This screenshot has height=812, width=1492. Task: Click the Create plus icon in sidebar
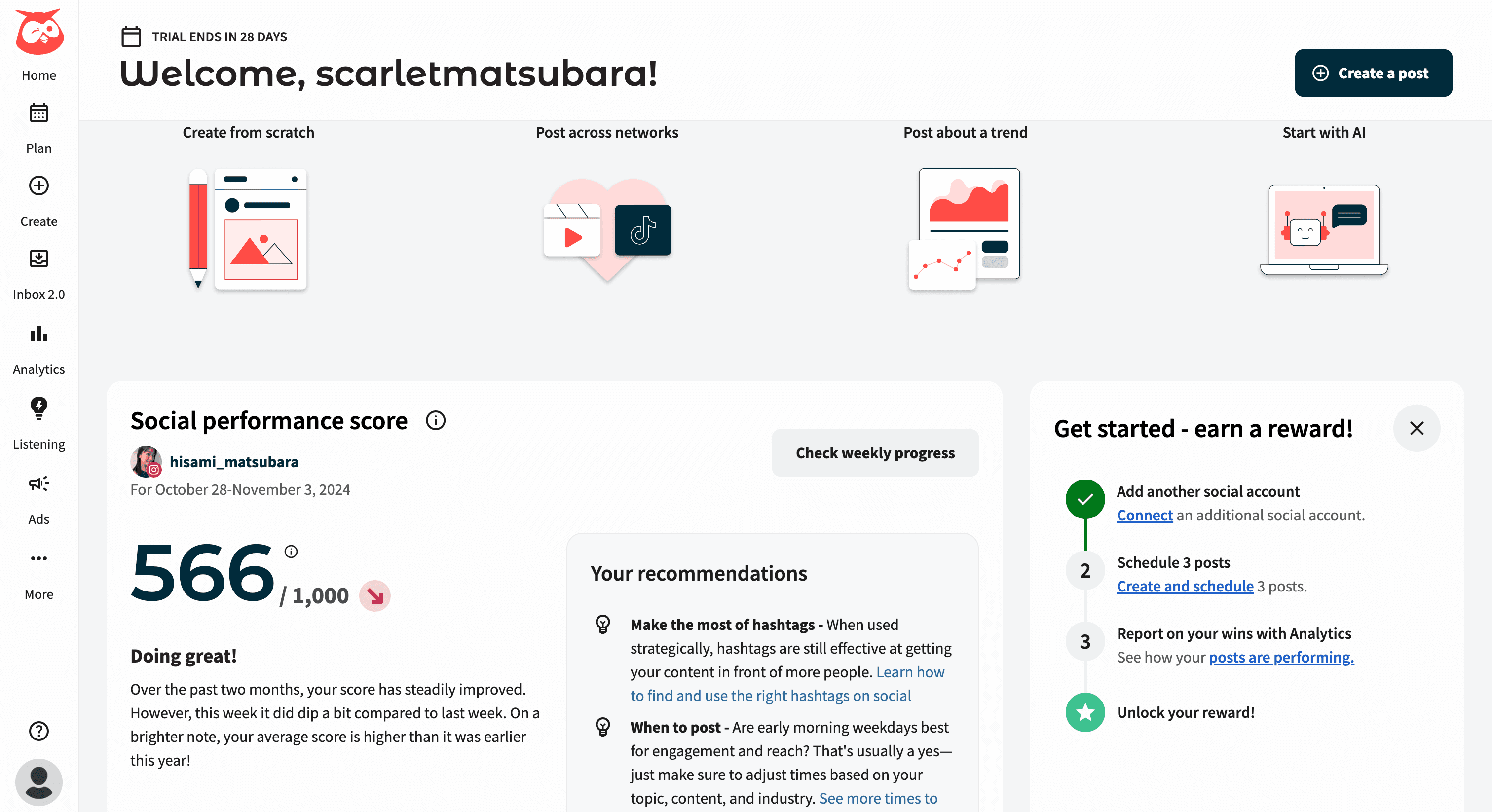coord(39,186)
